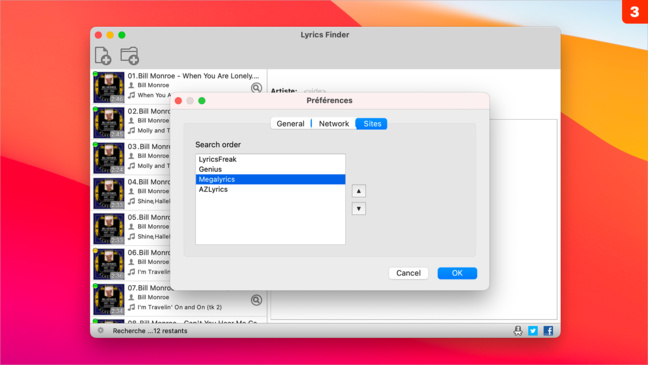Click the gear icon in status bar

100,330
